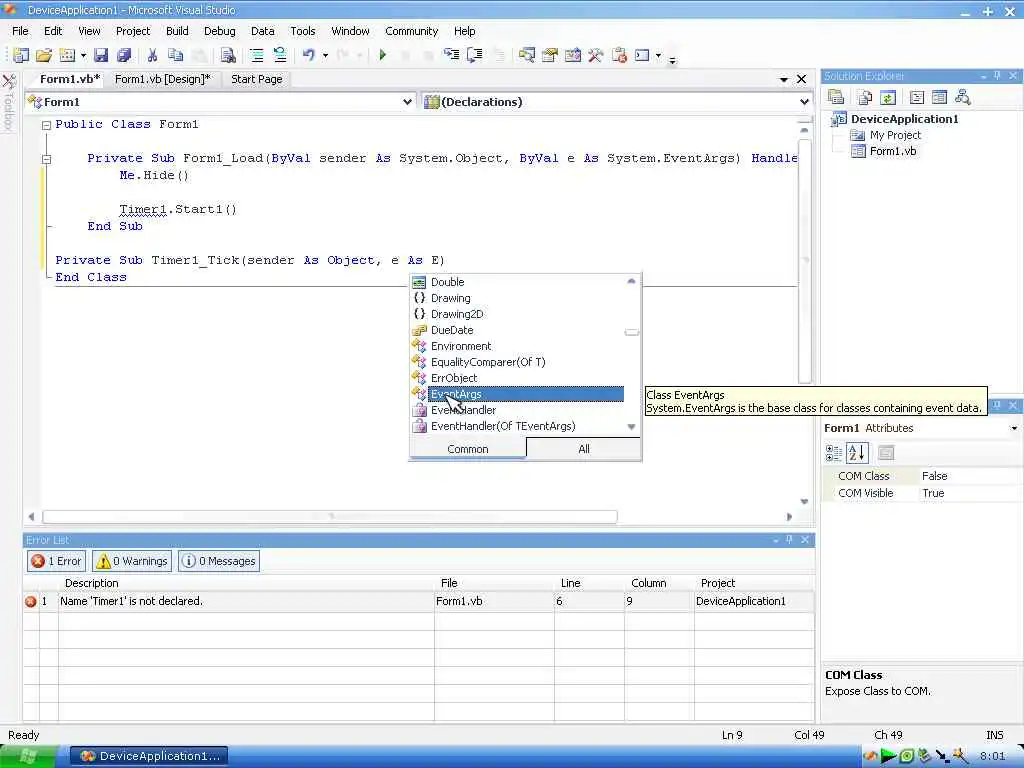Save the current file with the floppy icon

[101, 56]
